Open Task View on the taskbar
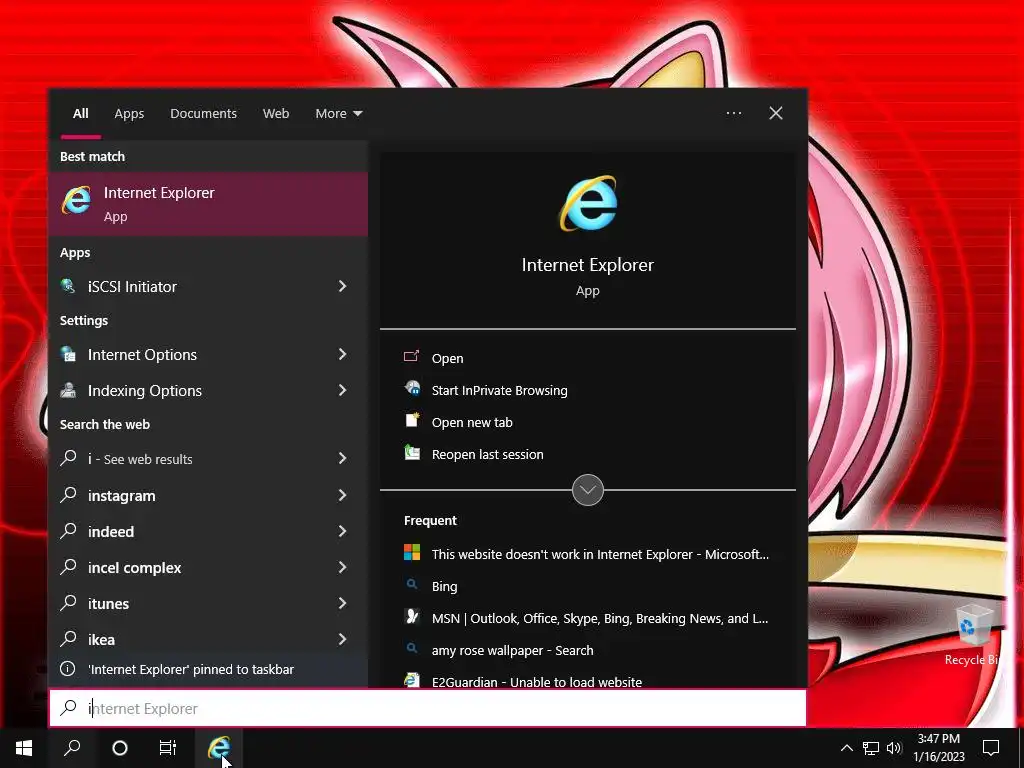The height and width of the screenshot is (768, 1024). click(168, 748)
